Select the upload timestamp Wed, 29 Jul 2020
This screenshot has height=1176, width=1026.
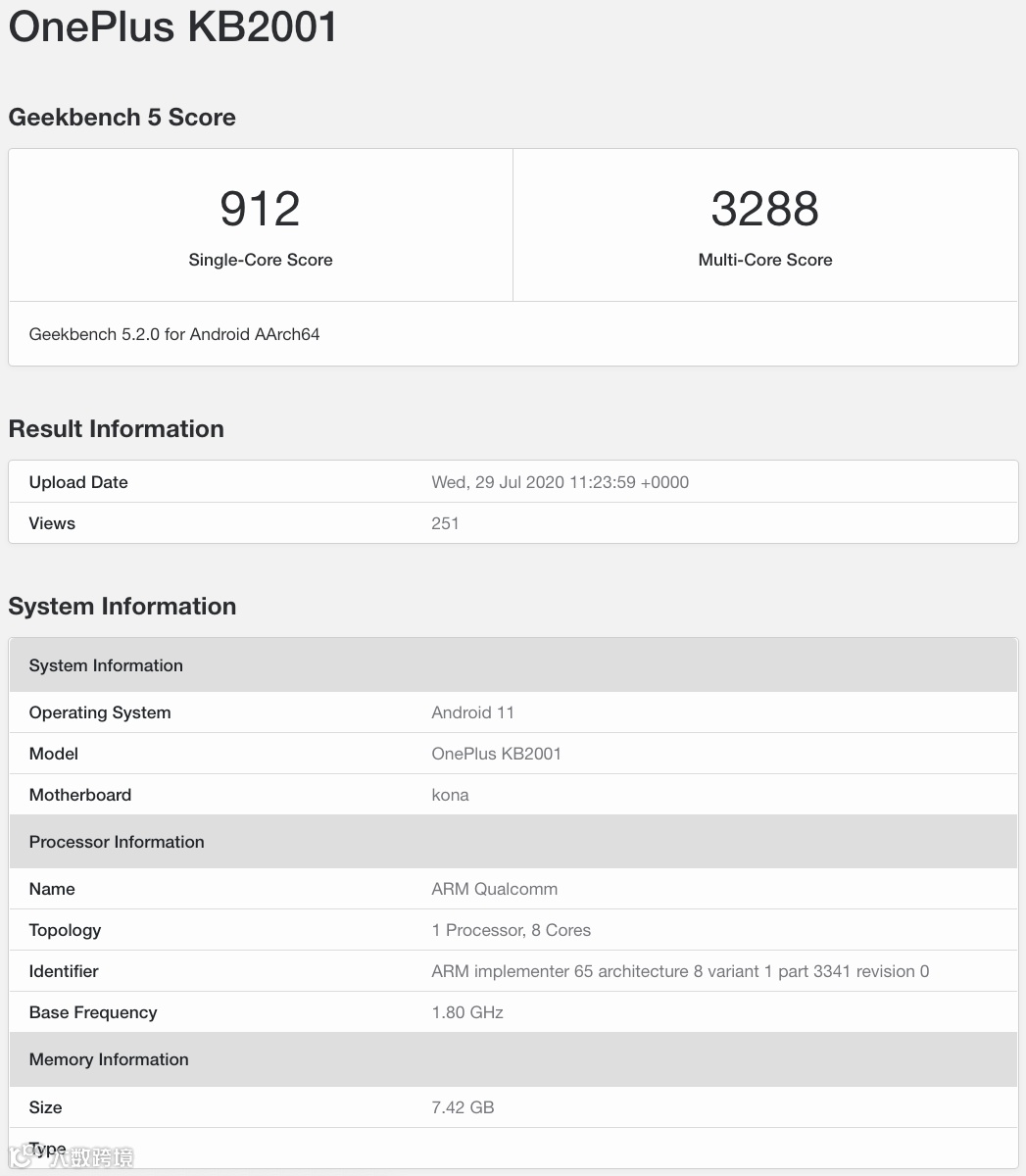click(561, 482)
